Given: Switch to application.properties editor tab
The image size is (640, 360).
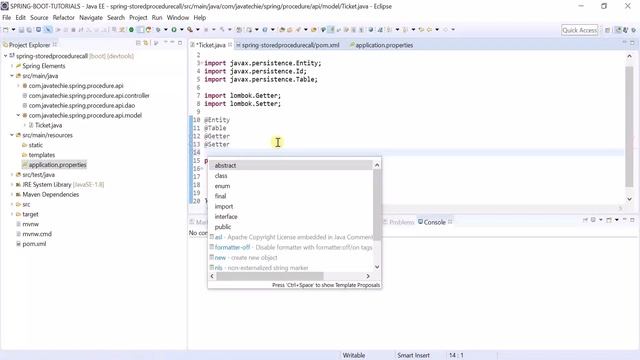Looking at the screenshot, I should (x=381, y=45).
